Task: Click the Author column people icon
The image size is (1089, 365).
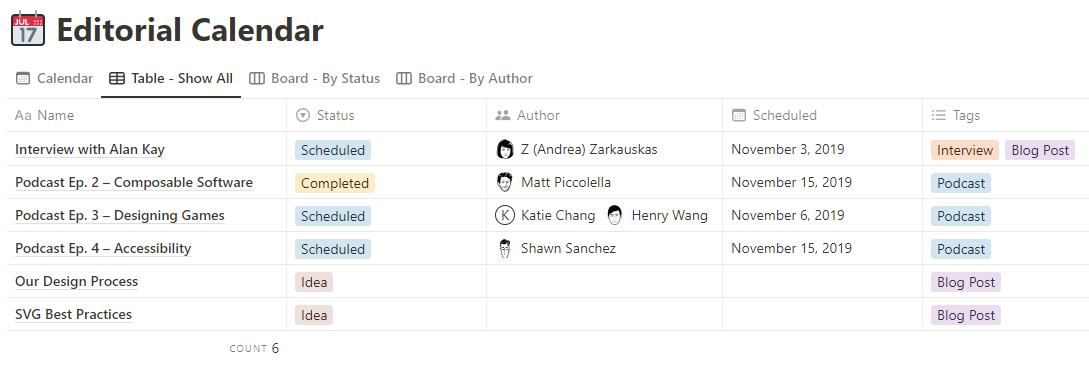Action: [x=503, y=115]
